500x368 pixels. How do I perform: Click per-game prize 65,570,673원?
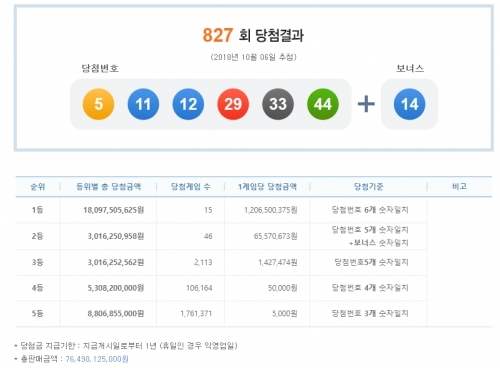276,236
